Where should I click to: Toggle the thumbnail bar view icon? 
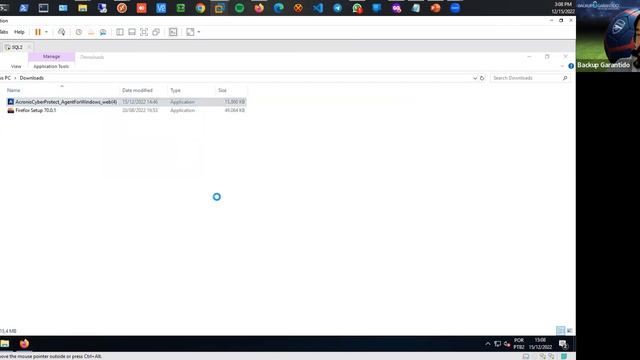tap(132, 32)
